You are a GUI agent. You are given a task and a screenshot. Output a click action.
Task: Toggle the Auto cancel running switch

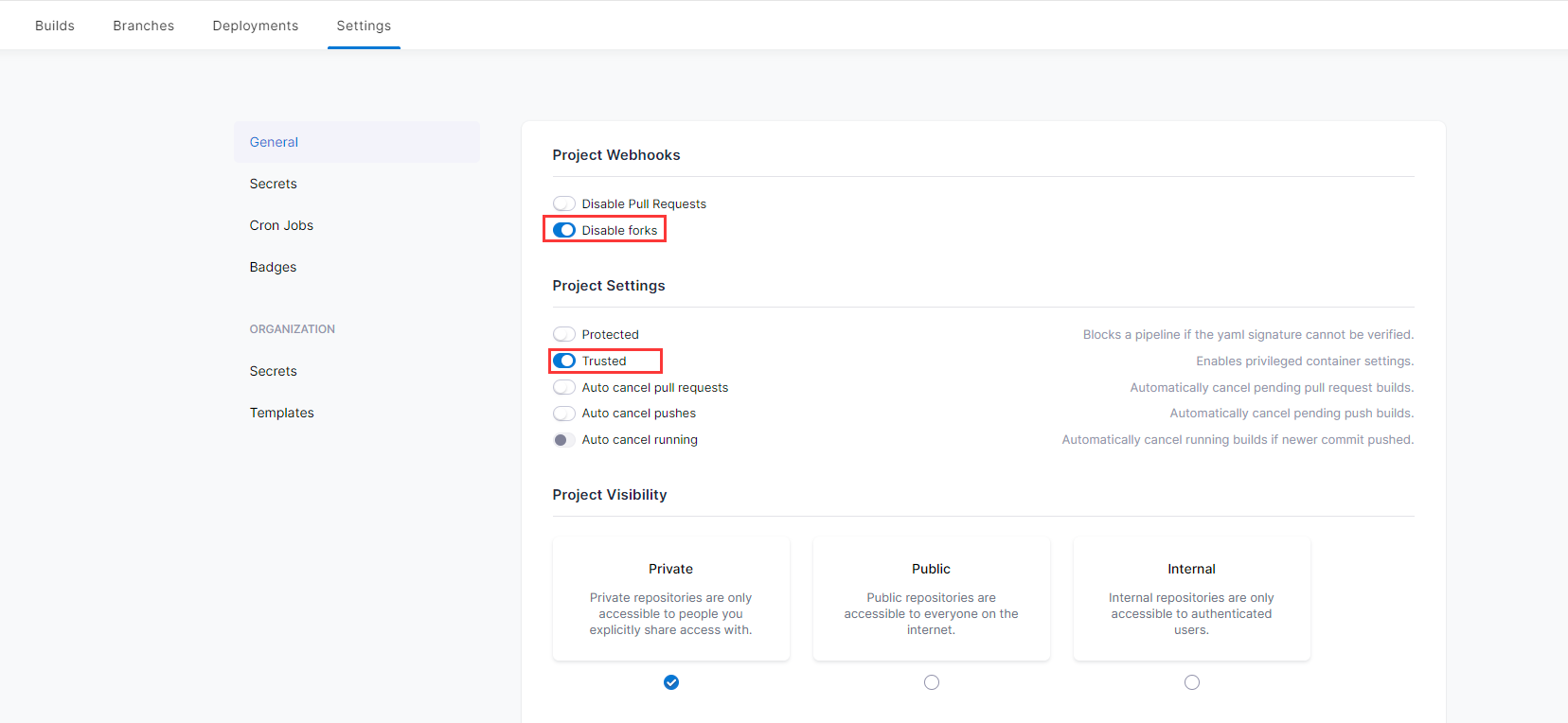[564, 440]
